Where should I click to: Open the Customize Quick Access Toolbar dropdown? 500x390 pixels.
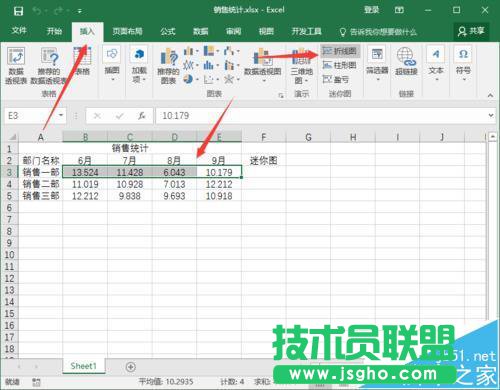[x=80, y=11]
